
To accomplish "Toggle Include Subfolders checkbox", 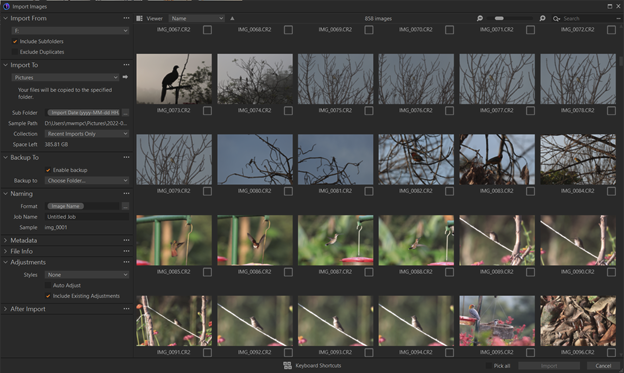I will [15, 41].
